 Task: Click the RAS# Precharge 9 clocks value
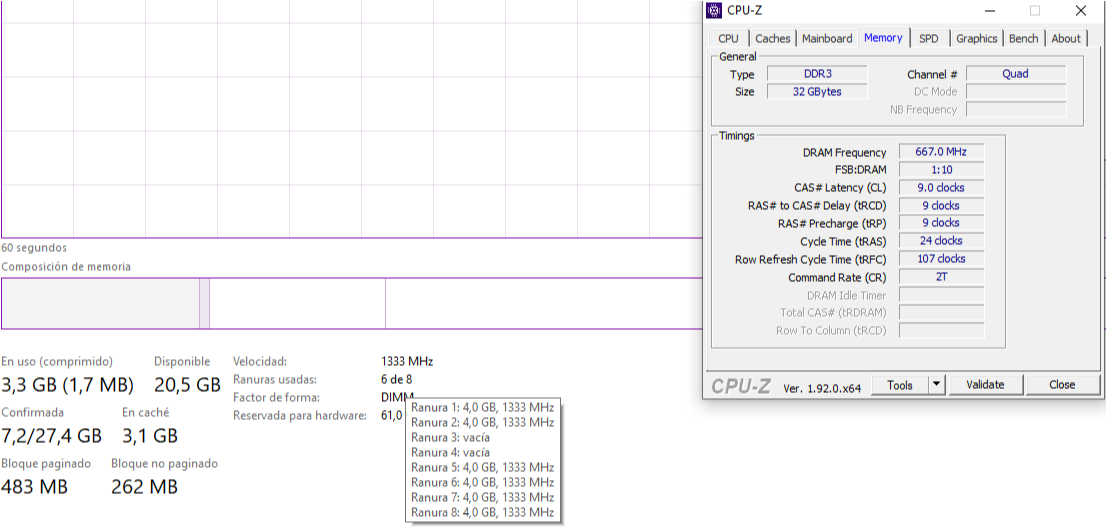coord(941,223)
